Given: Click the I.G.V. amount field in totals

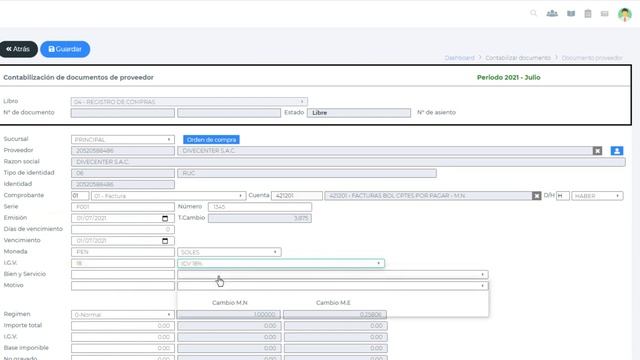Looking at the screenshot, I should (122, 337).
